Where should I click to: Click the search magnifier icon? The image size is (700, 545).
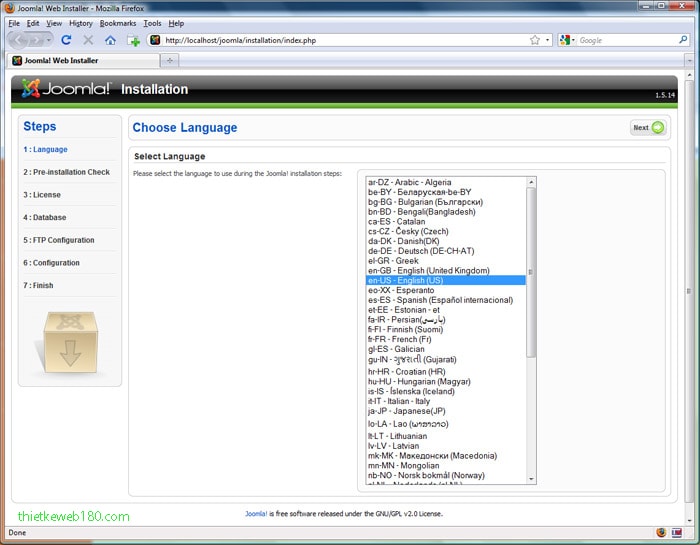pyautogui.click(x=681, y=40)
